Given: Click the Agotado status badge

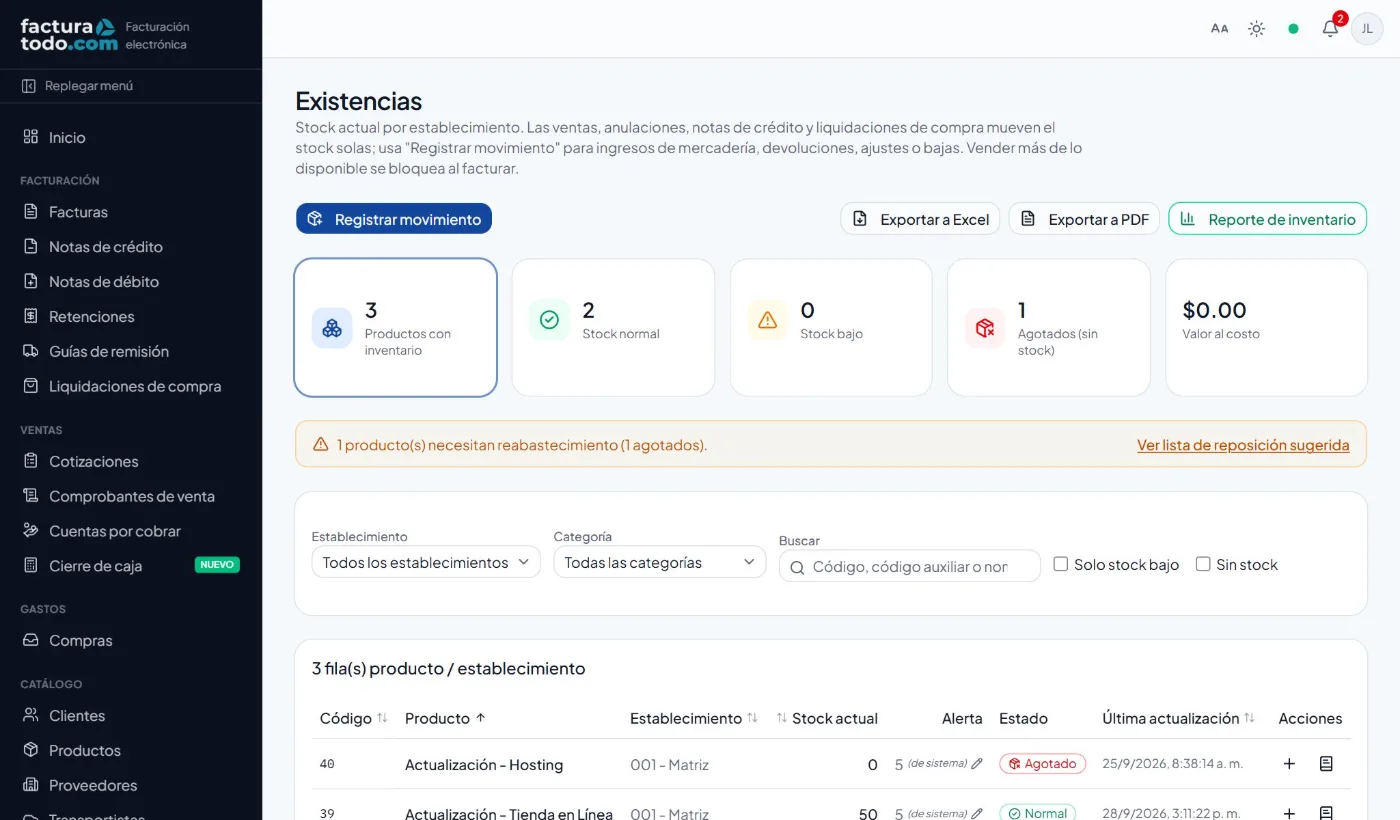Looking at the screenshot, I should pos(1042,764).
